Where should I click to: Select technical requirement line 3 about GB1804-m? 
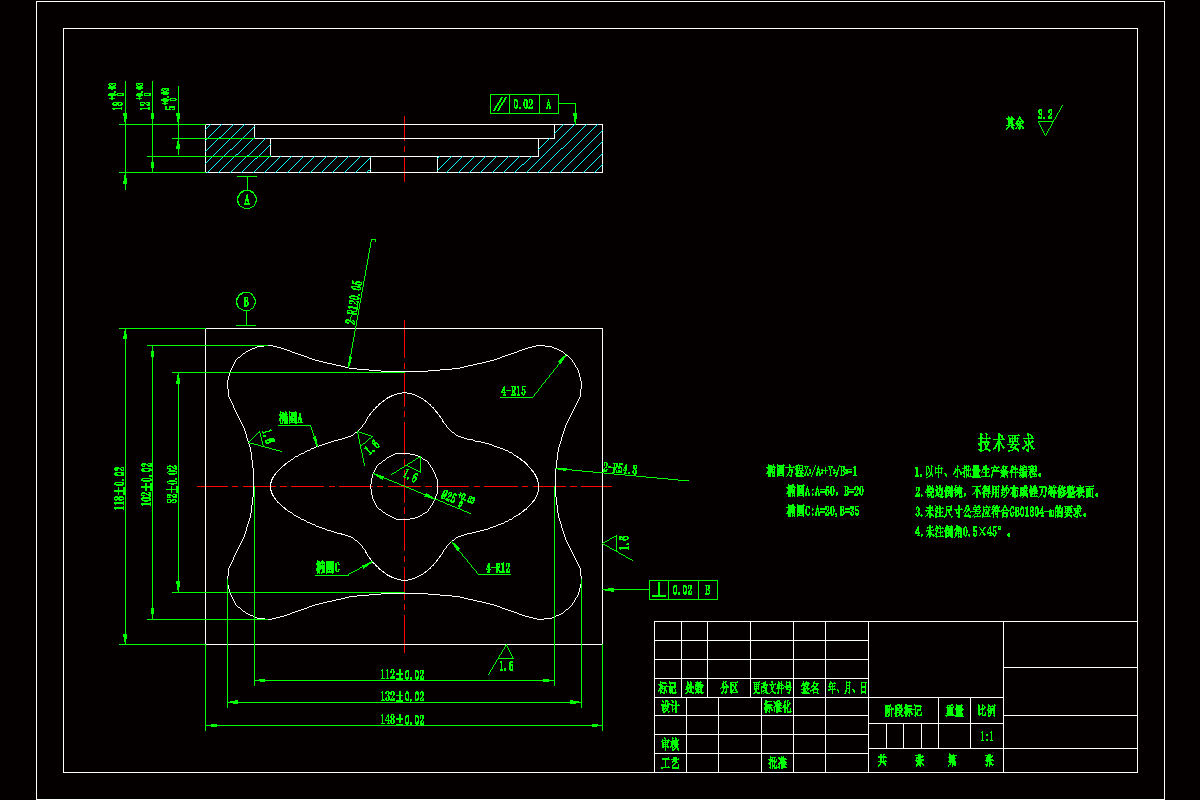[x=999, y=512]
